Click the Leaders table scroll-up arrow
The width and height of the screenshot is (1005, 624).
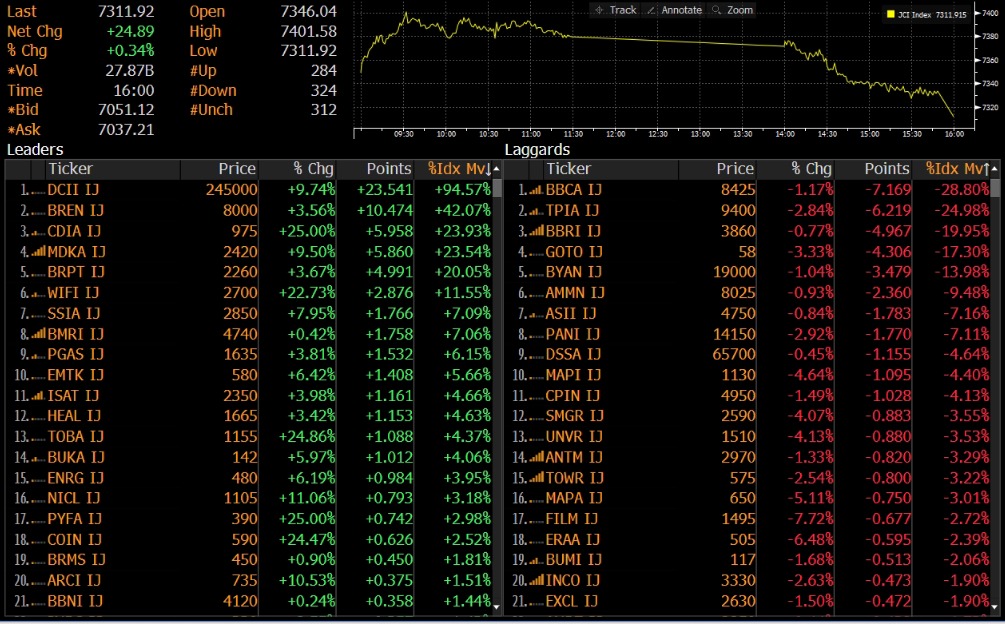(497, 169)
